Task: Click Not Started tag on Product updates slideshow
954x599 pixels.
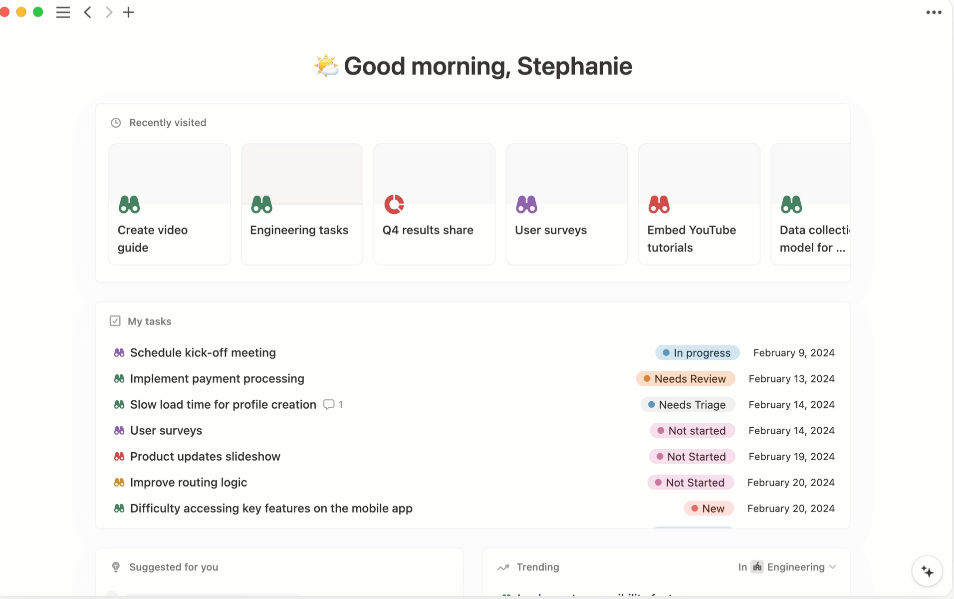Action: [x=692, y=457]
